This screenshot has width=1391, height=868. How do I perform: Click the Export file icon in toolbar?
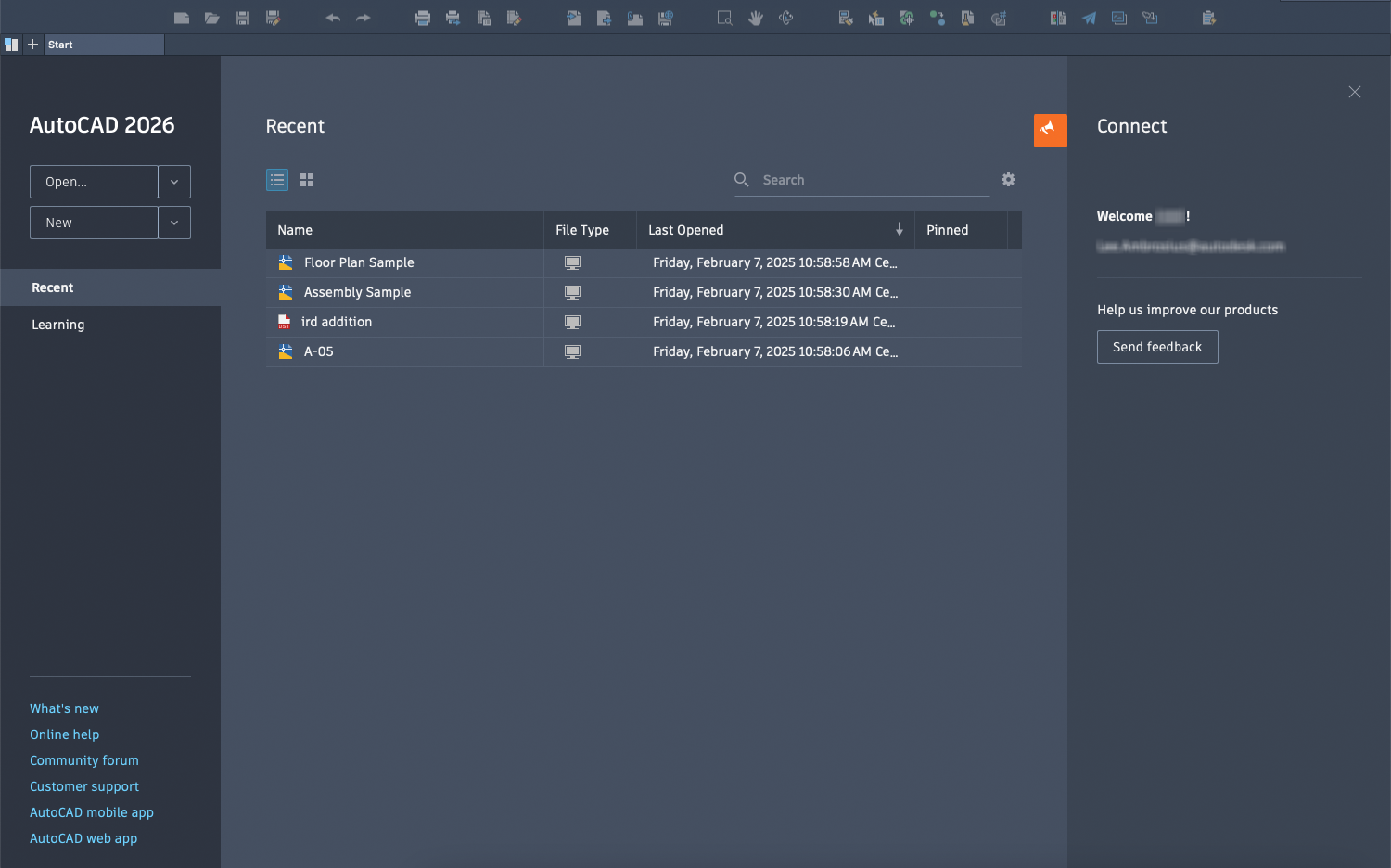(x=605, y=18)
